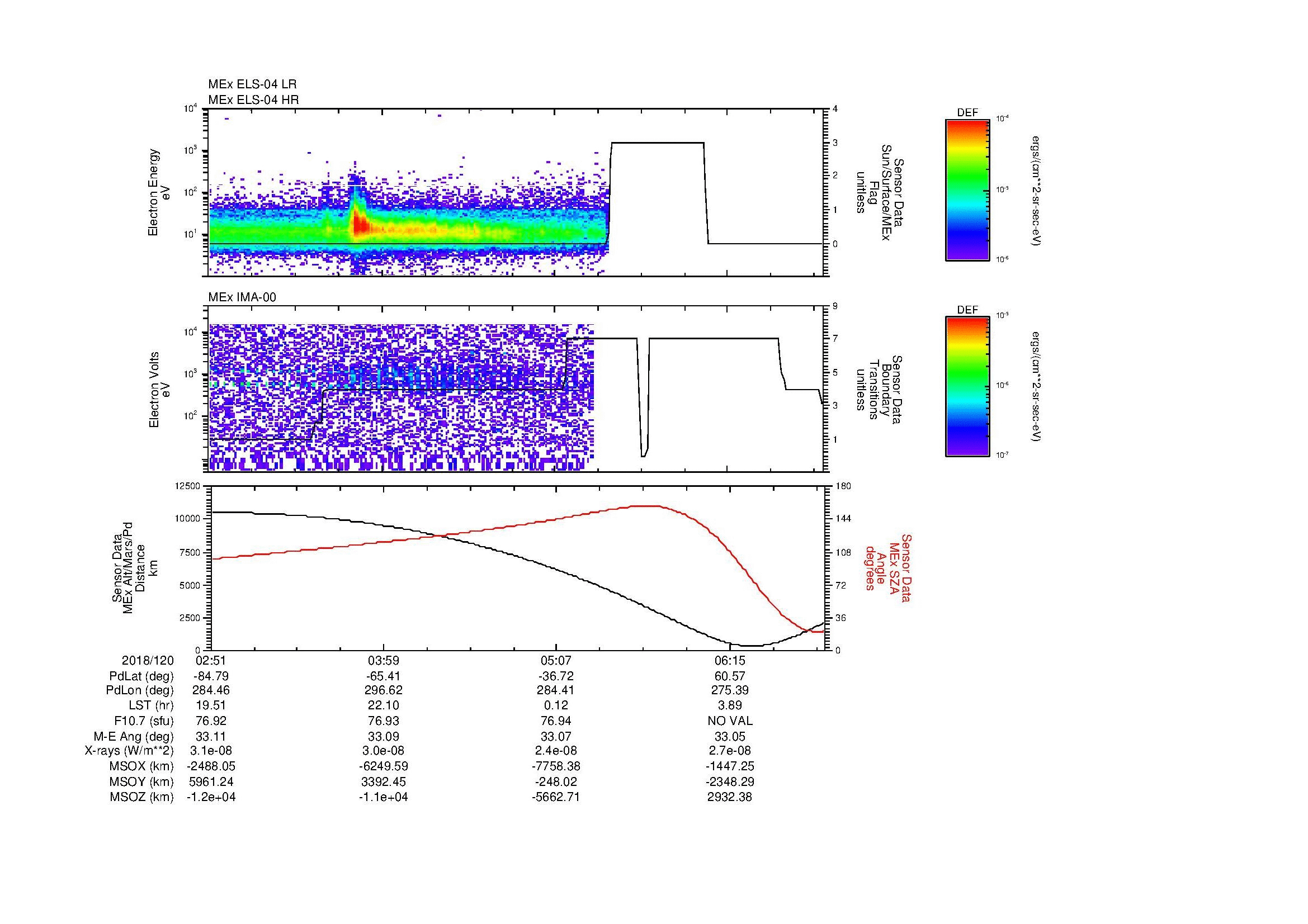
Task: Click X-rays value '2.4e-08'
Action: click(556, 751)
